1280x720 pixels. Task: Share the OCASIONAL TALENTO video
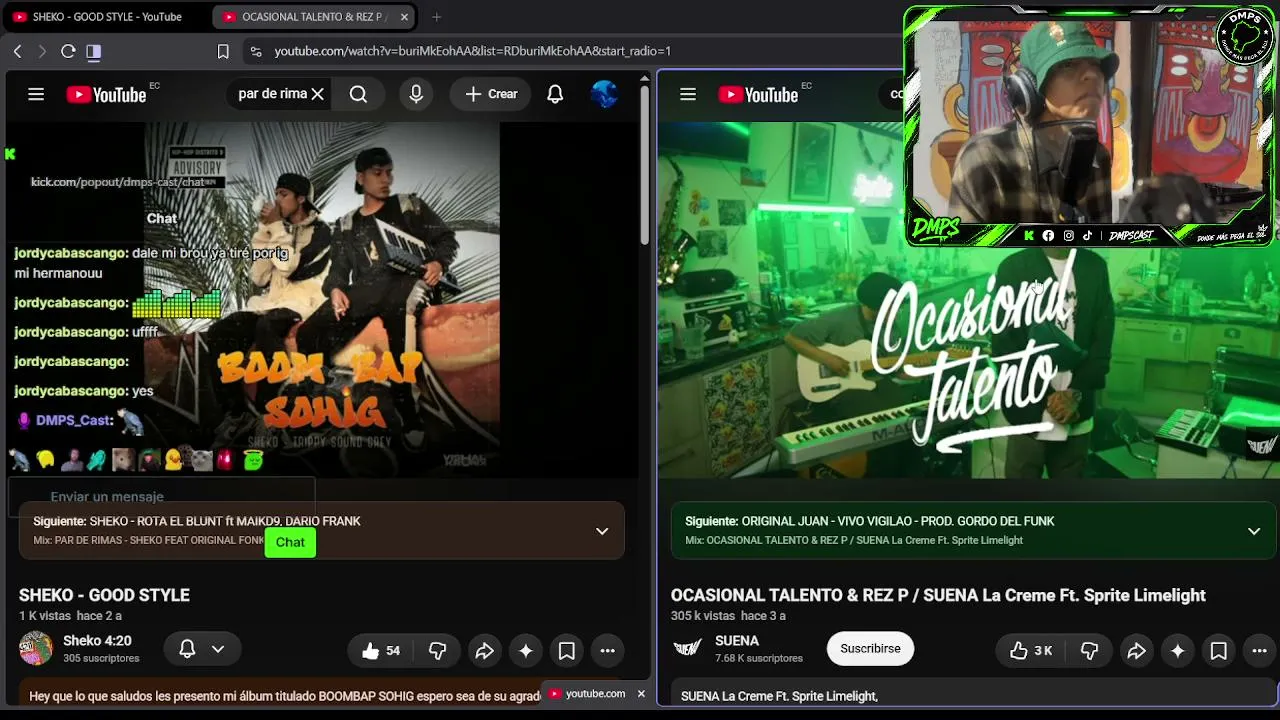point(1136,651)
